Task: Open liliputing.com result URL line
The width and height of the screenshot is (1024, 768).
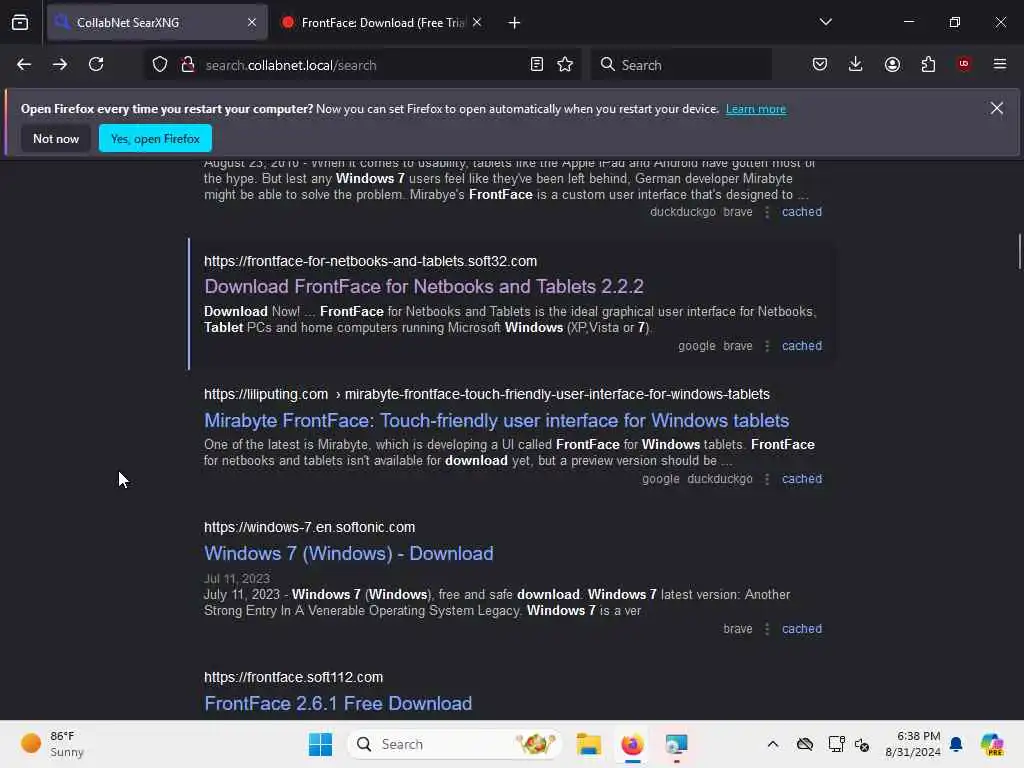Action: [487, 394]
